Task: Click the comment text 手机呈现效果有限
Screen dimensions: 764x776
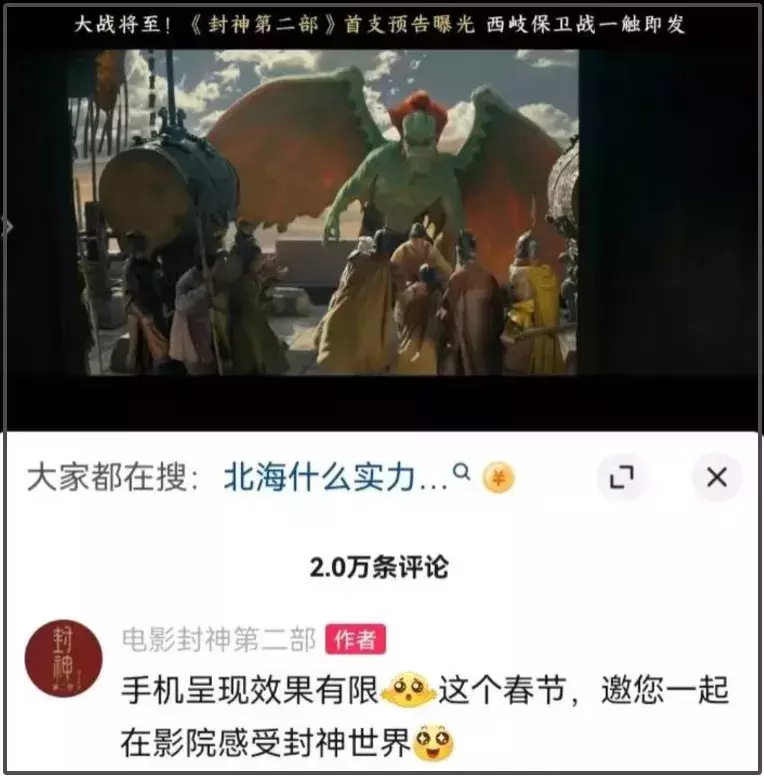Action: pyautogui.click(x=250, y=690)
